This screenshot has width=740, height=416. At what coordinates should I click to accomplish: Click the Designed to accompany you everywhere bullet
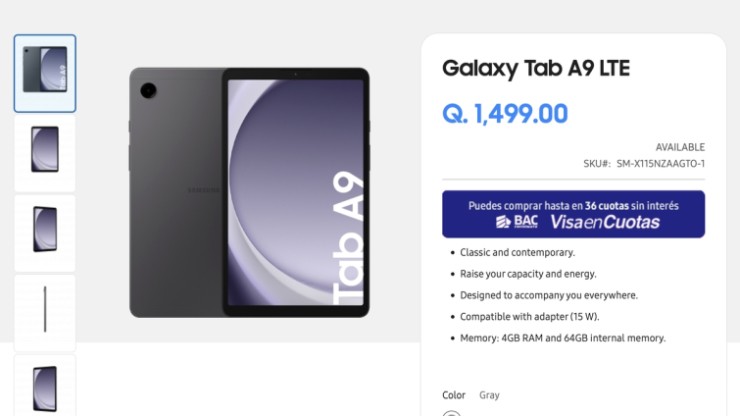coord(548,295)
